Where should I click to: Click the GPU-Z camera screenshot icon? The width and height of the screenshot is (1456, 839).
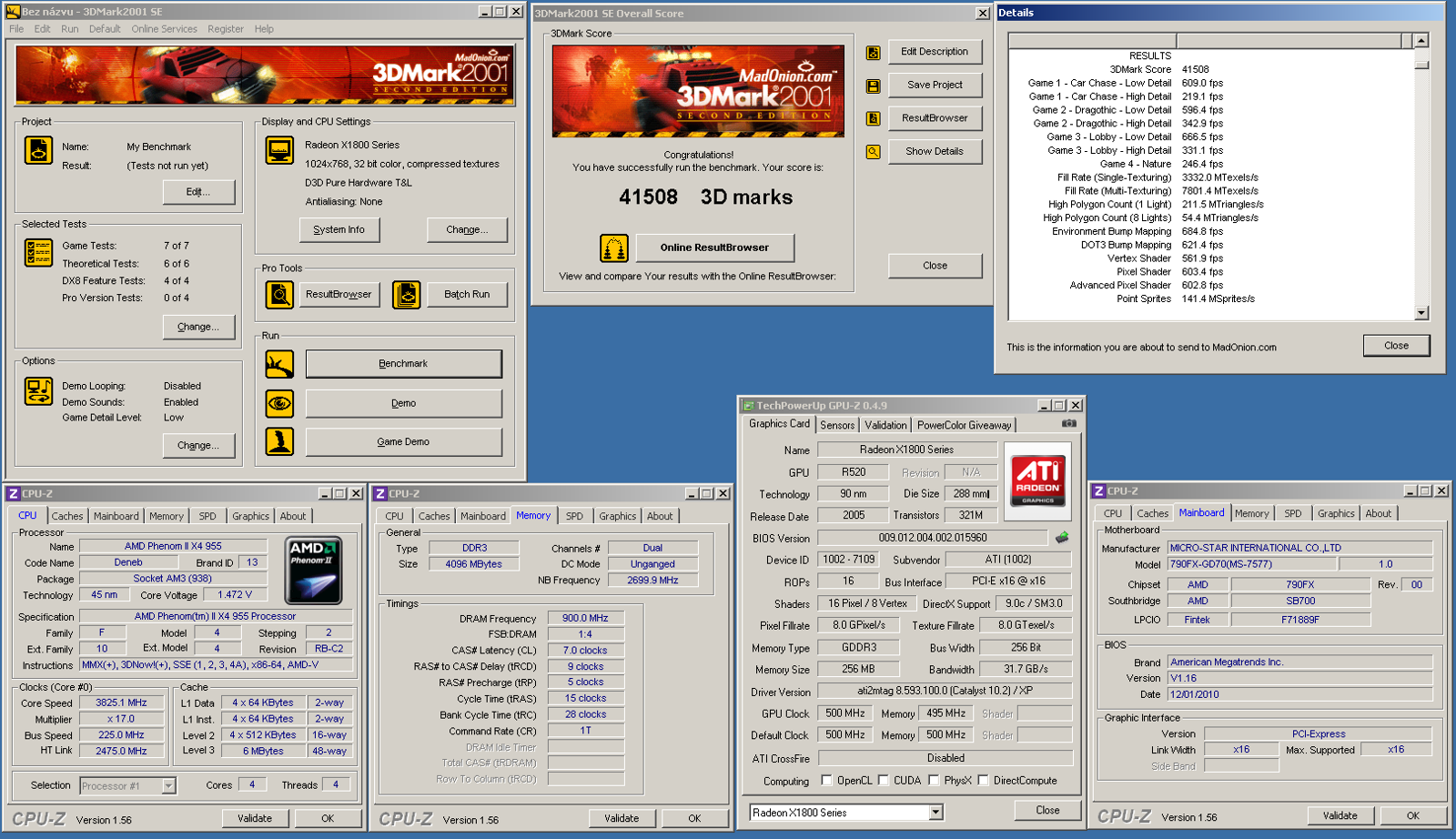click(x=1069, y=424)
